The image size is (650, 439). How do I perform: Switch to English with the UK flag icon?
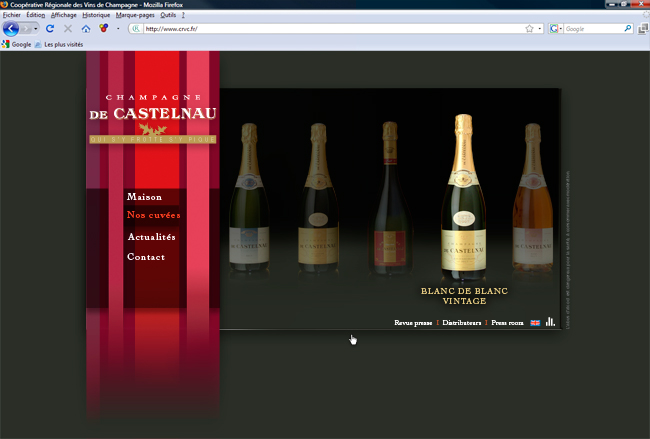pyautogui.click(x=535, y=323)
